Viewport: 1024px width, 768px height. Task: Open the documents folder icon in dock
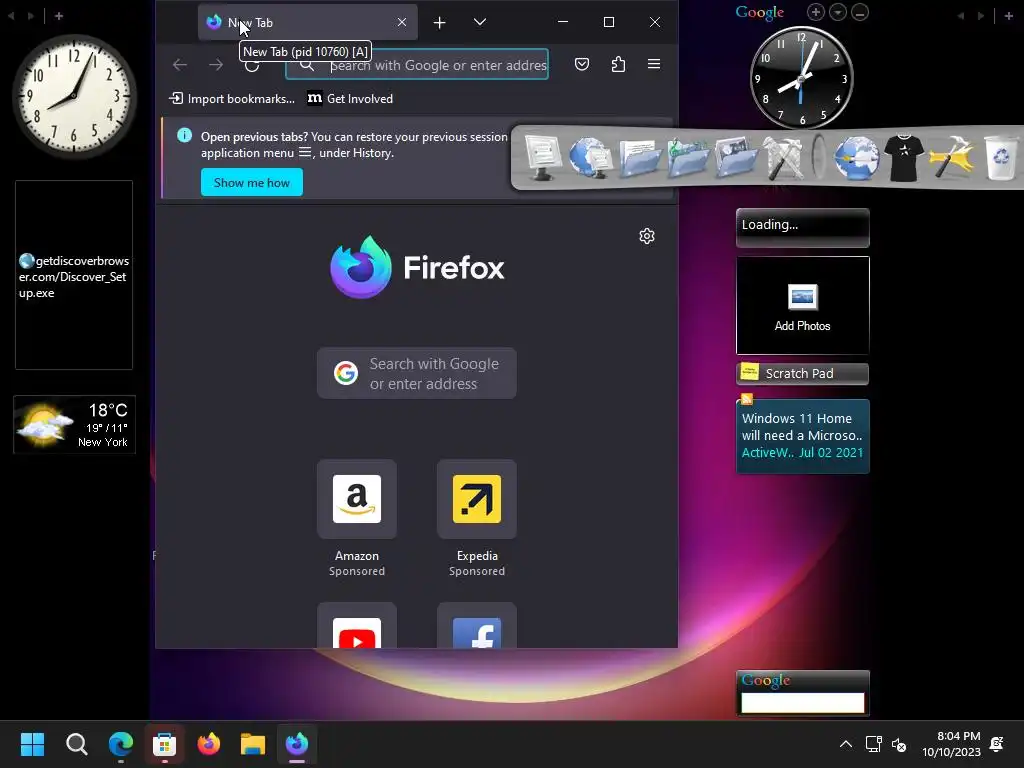(639, 157)
